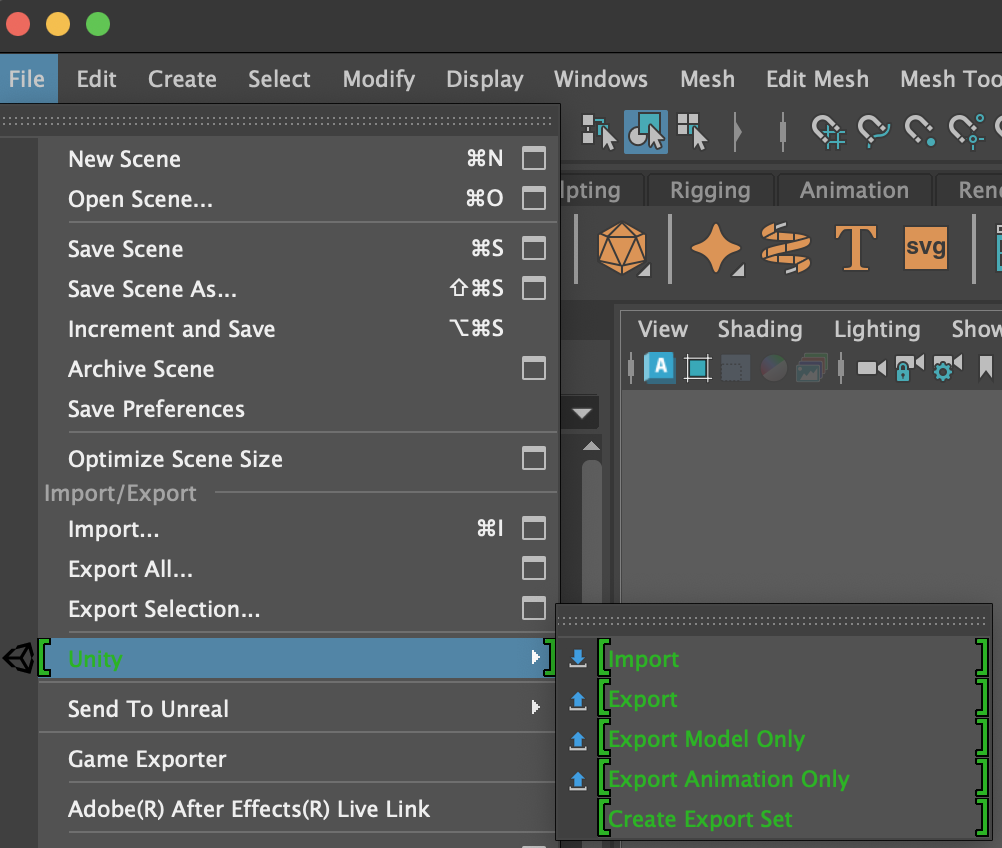The height and width of the screenshot is (848, 1002).
Task: Toggle camera lock in the viewport toolbar
Action: [x=905, y=368]
